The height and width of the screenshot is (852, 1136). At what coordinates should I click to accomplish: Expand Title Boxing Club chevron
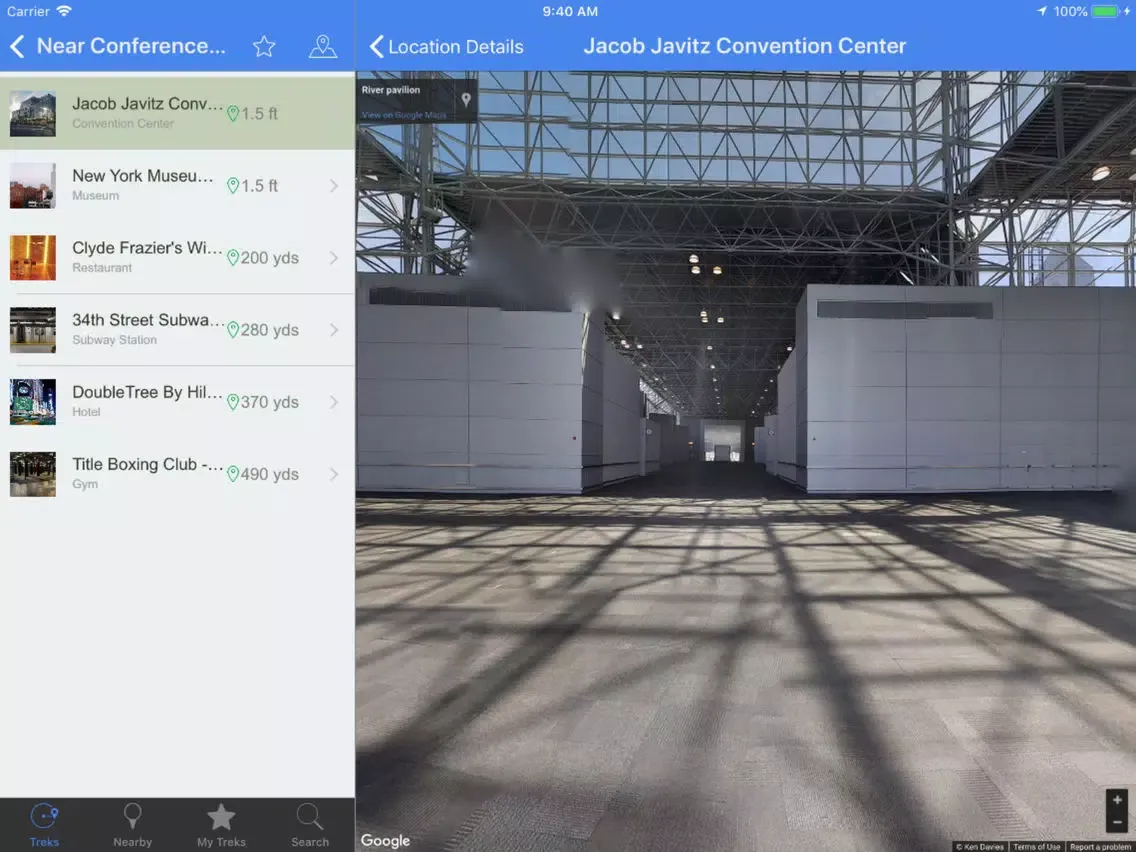coord(334,474)
